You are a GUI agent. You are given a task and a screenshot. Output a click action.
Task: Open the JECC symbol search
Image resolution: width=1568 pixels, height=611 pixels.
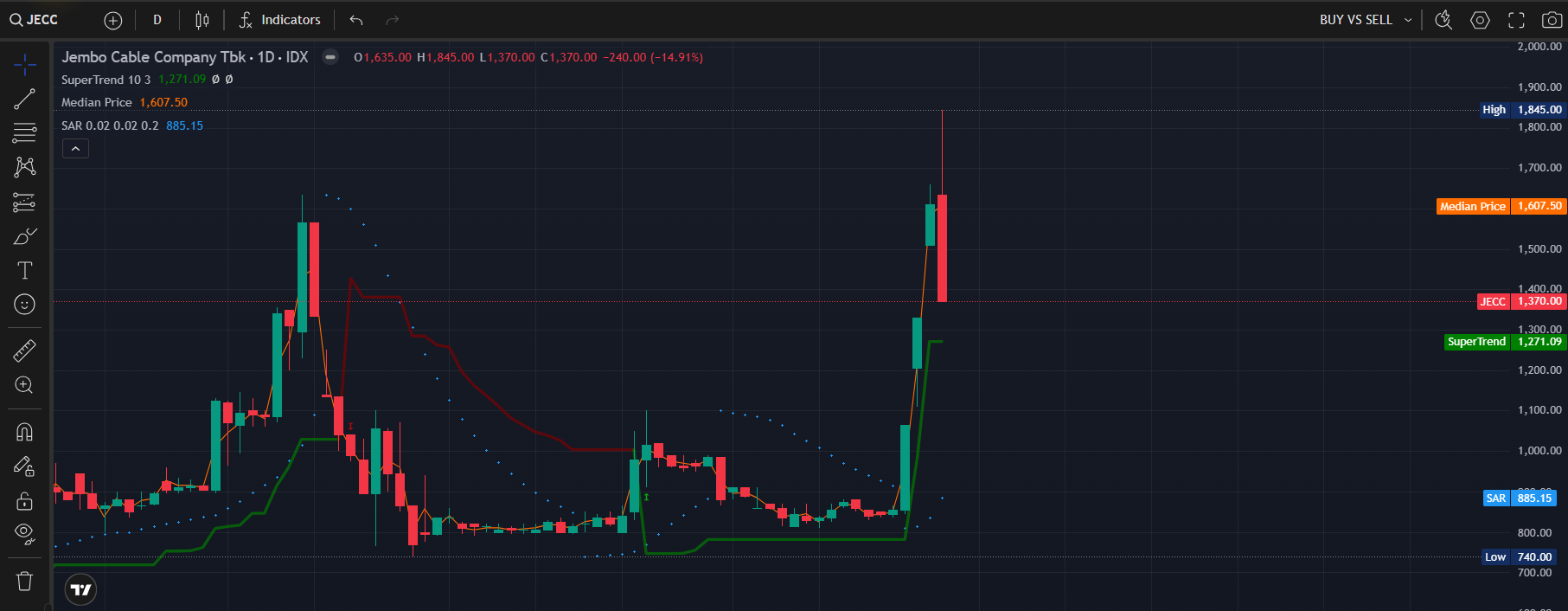click(x=35, y=20)
